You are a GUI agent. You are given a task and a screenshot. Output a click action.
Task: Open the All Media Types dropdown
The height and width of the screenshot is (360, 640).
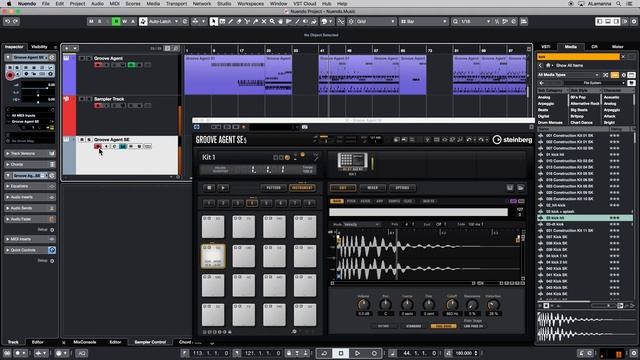[568, 75]
